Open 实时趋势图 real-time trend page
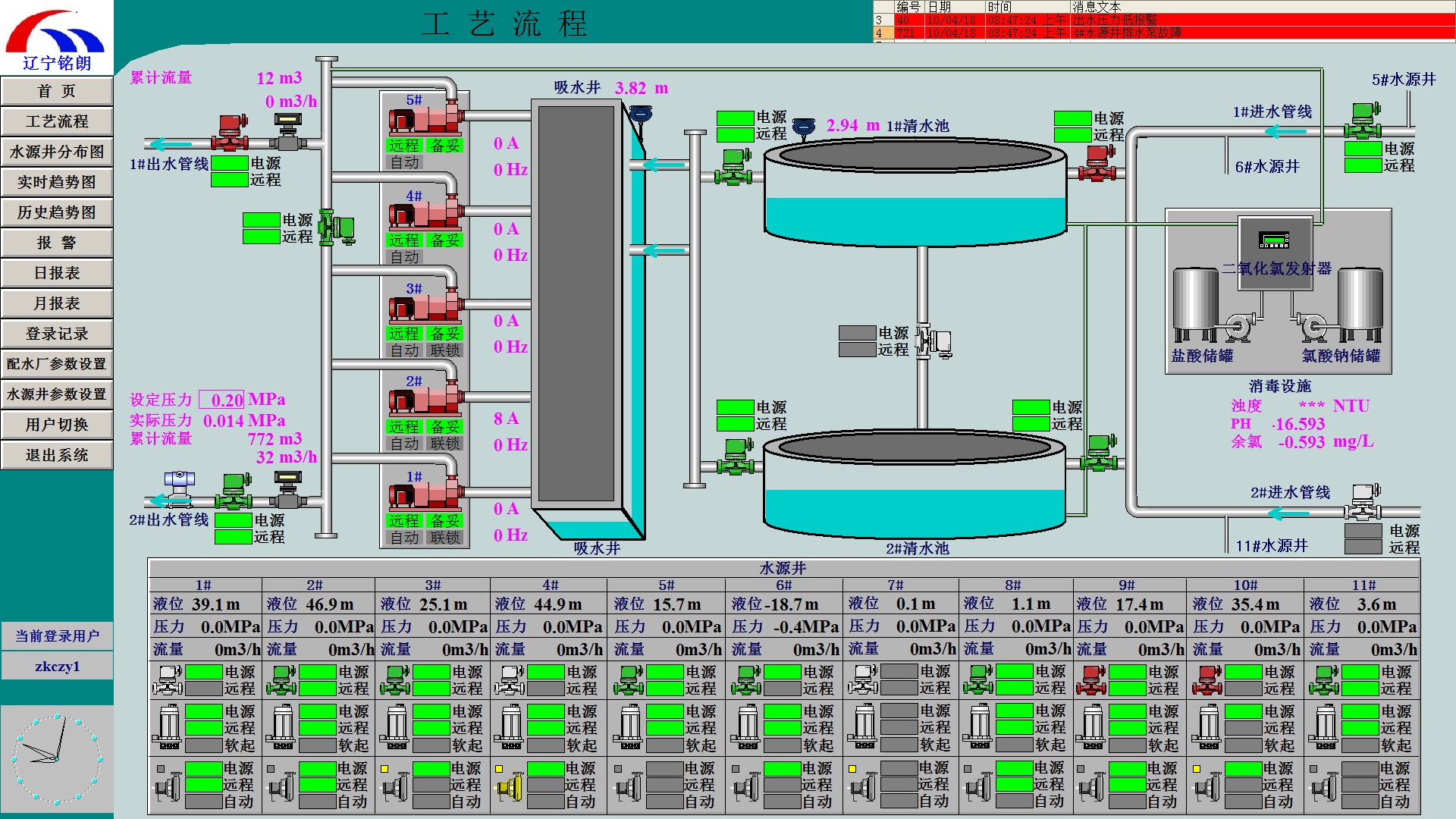Screen dimensions: 1456x819 coord(57,182)
